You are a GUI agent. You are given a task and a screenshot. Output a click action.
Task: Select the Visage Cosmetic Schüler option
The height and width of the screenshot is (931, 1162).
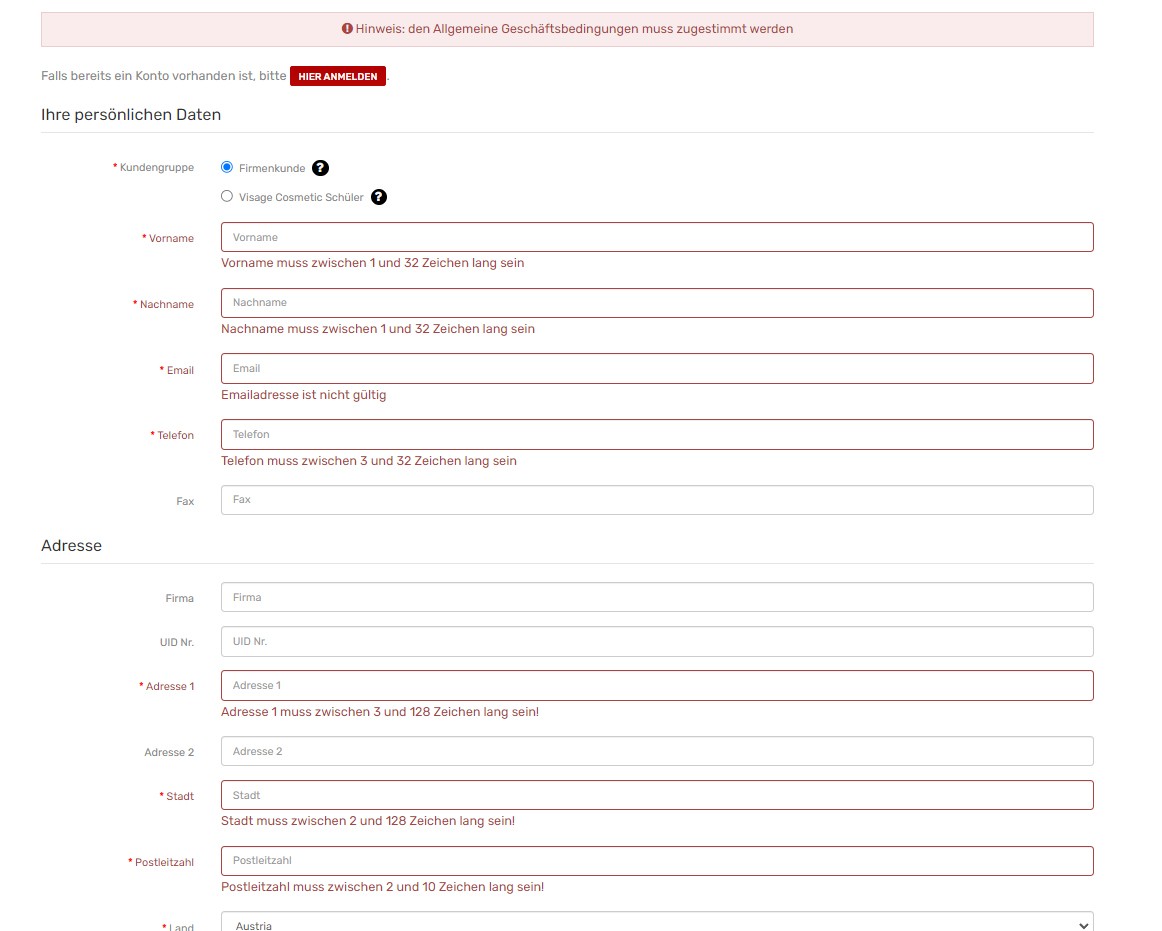(x=227, y=197)
